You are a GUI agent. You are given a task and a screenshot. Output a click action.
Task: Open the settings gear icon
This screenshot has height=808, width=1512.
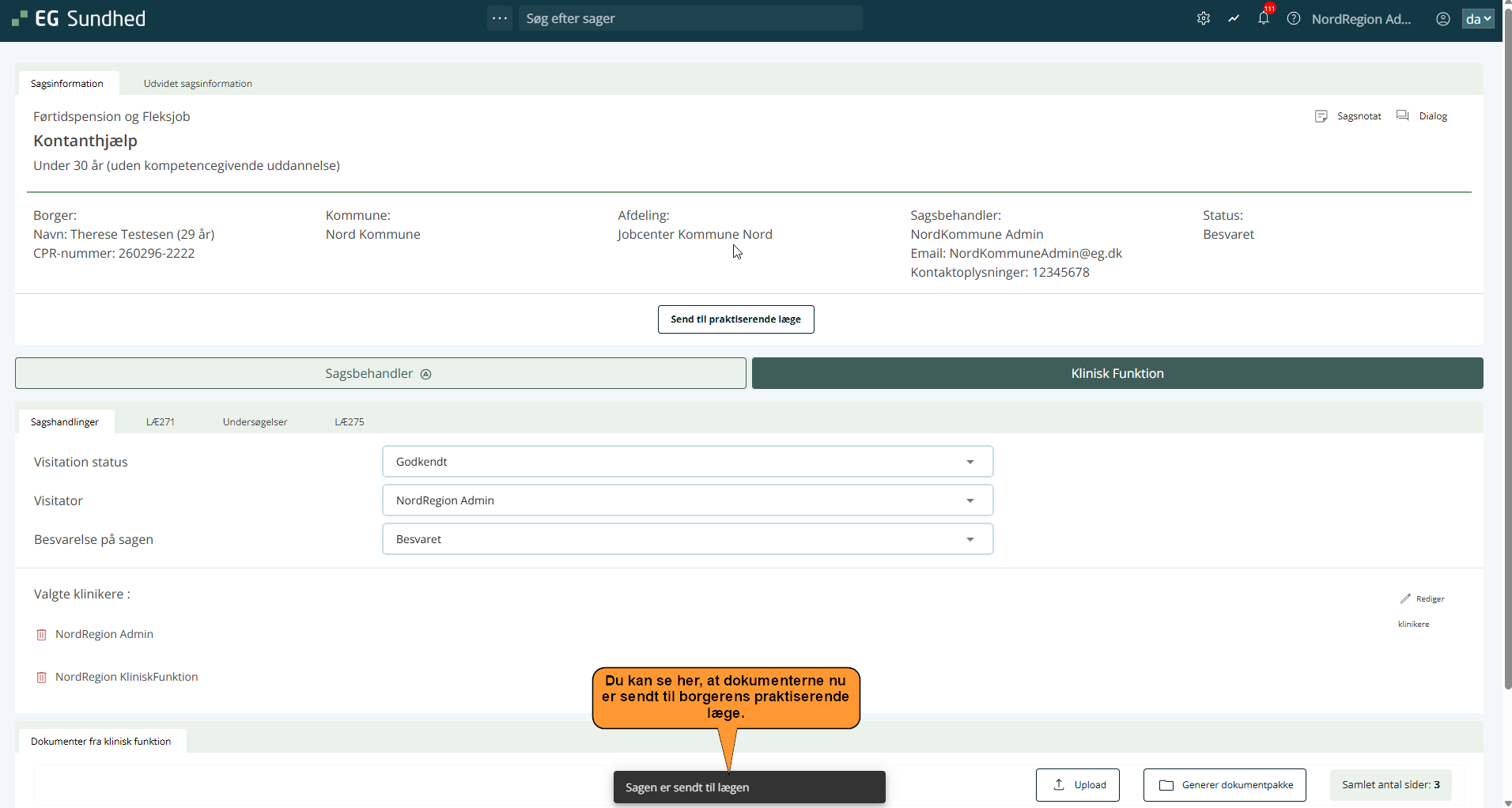point(1203,19)
